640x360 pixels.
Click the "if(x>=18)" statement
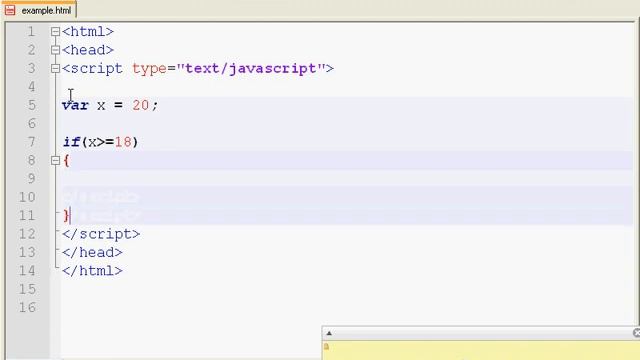click(x=100, y=142)
